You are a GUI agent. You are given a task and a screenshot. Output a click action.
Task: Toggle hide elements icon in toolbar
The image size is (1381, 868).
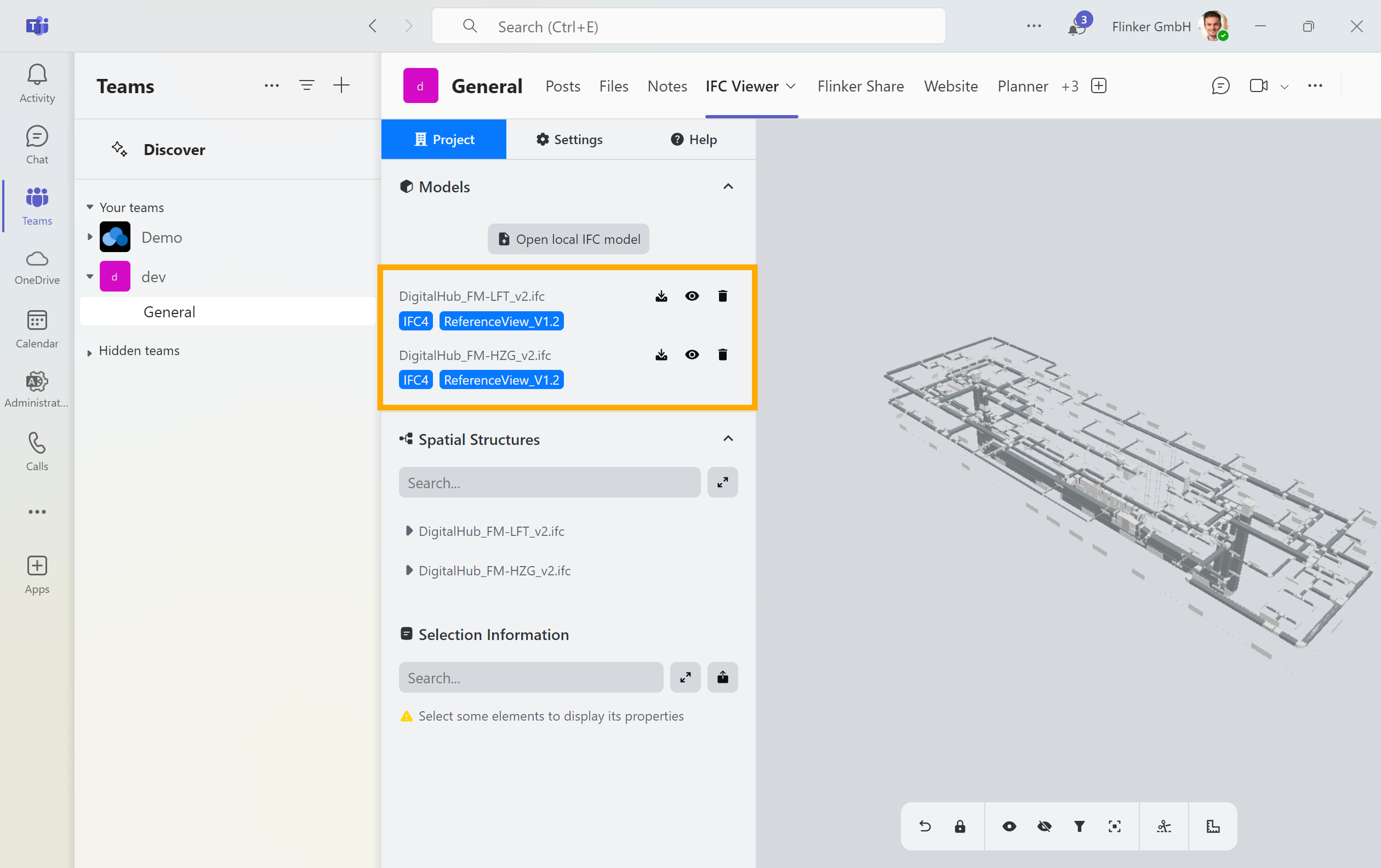[1043, 826]
